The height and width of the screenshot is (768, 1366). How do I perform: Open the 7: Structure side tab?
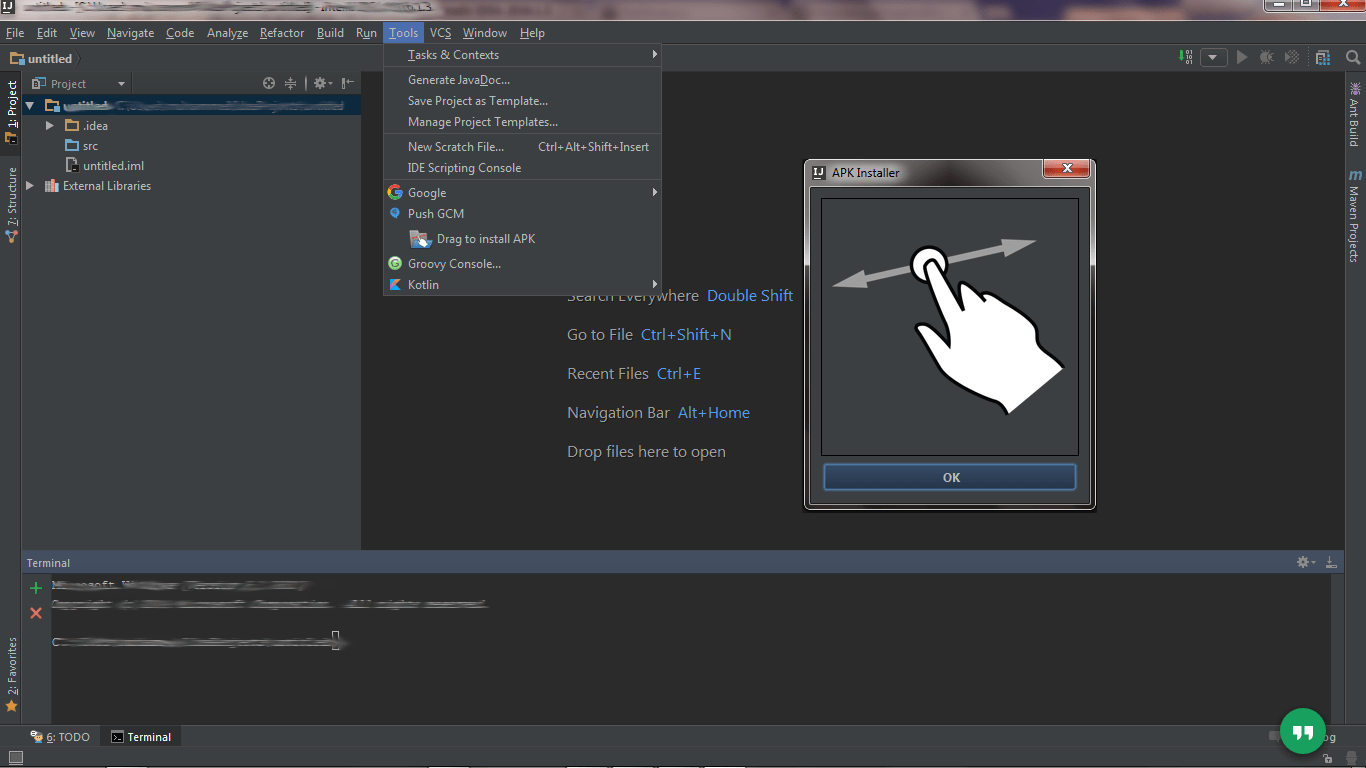click(x=11, y=204)
